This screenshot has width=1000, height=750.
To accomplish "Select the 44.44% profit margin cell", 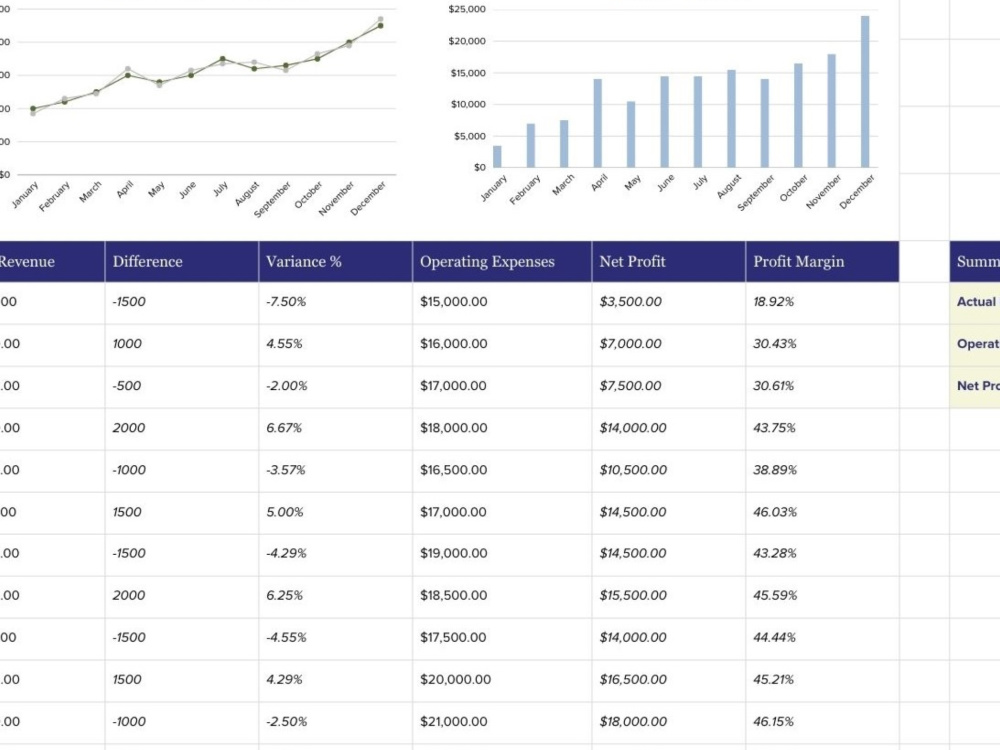I will pyautogui.click(x=822, y=638).
